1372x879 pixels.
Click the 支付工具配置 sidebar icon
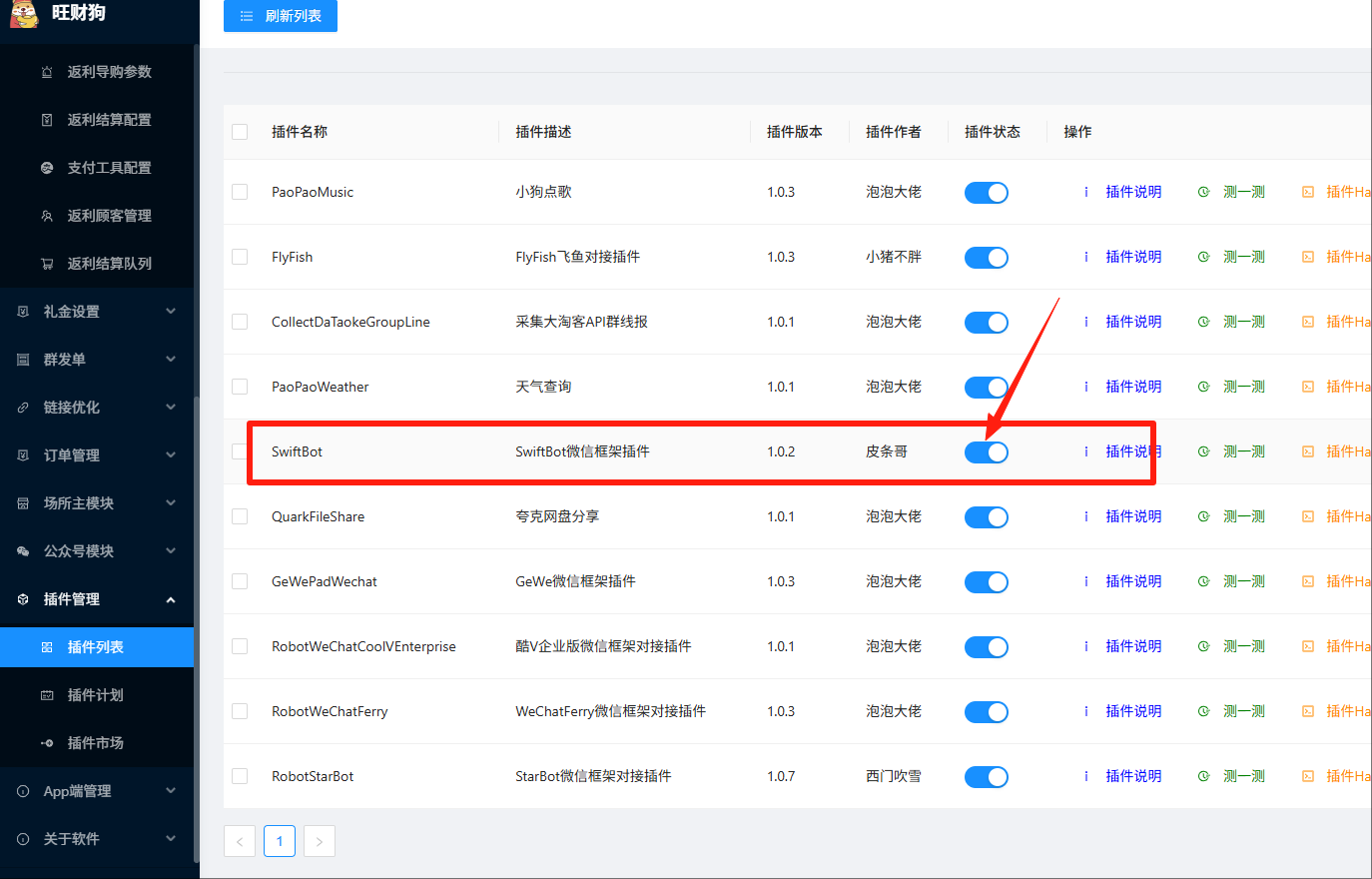(47, 168)
